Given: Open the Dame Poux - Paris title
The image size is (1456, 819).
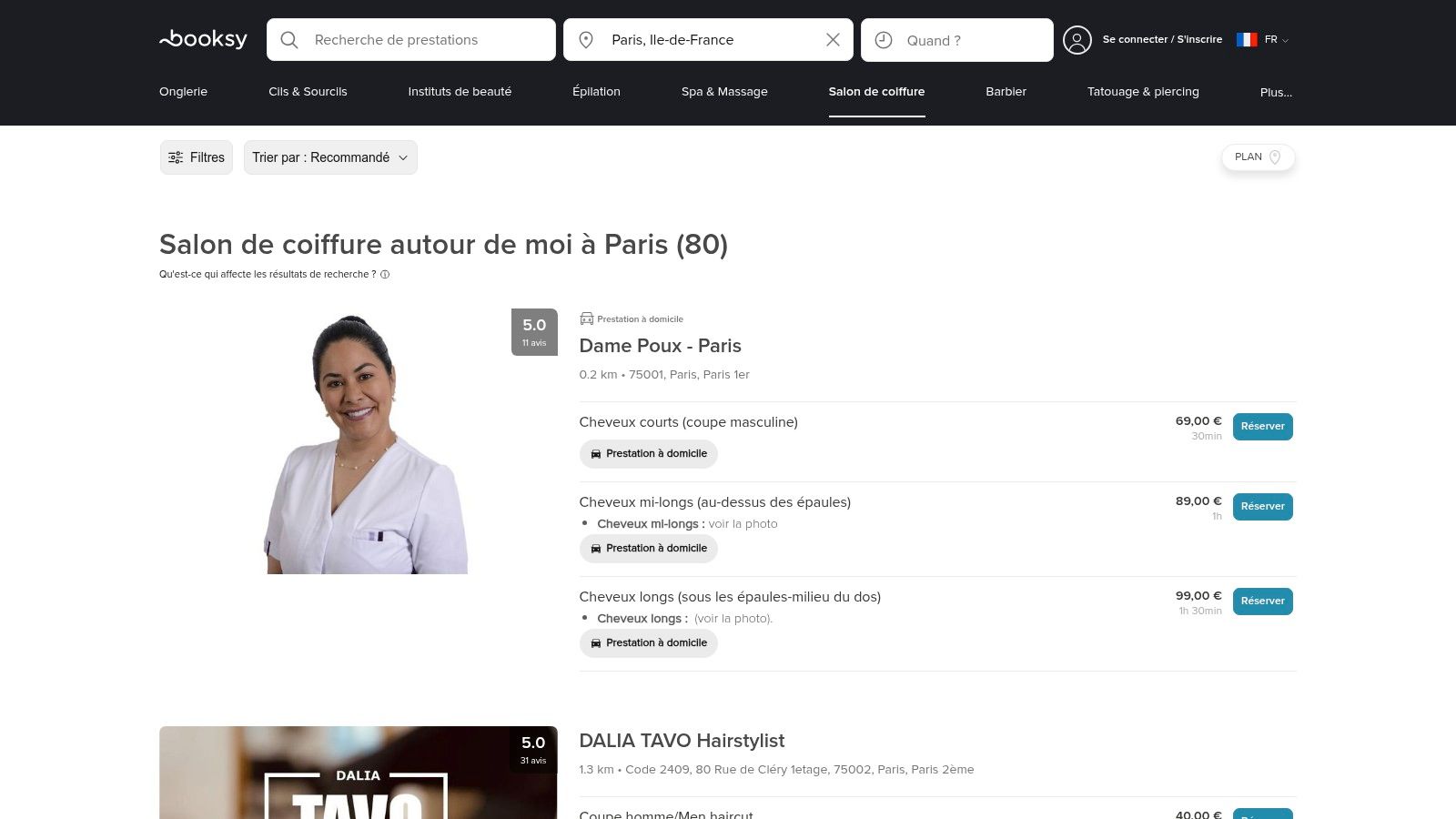Looking at the screenshot, I should 660,346.
